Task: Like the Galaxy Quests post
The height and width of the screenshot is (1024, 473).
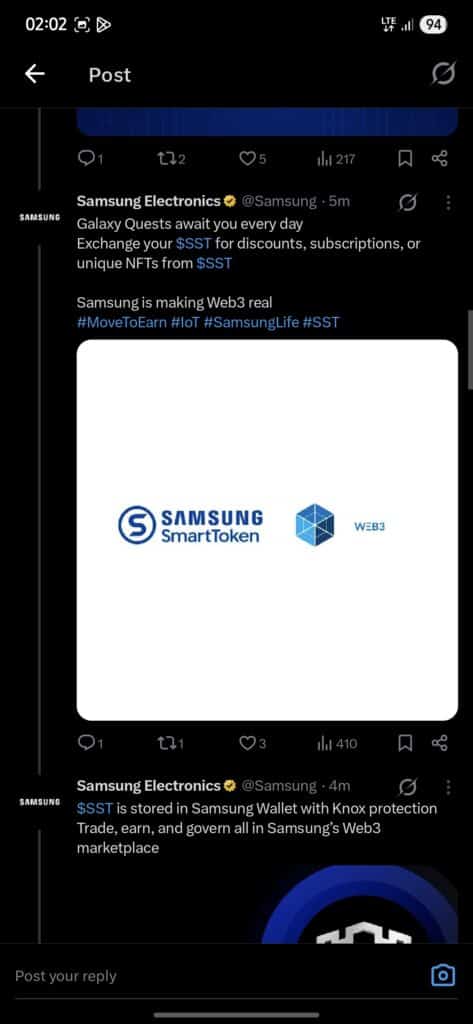Action: click(x=252, y=743)
